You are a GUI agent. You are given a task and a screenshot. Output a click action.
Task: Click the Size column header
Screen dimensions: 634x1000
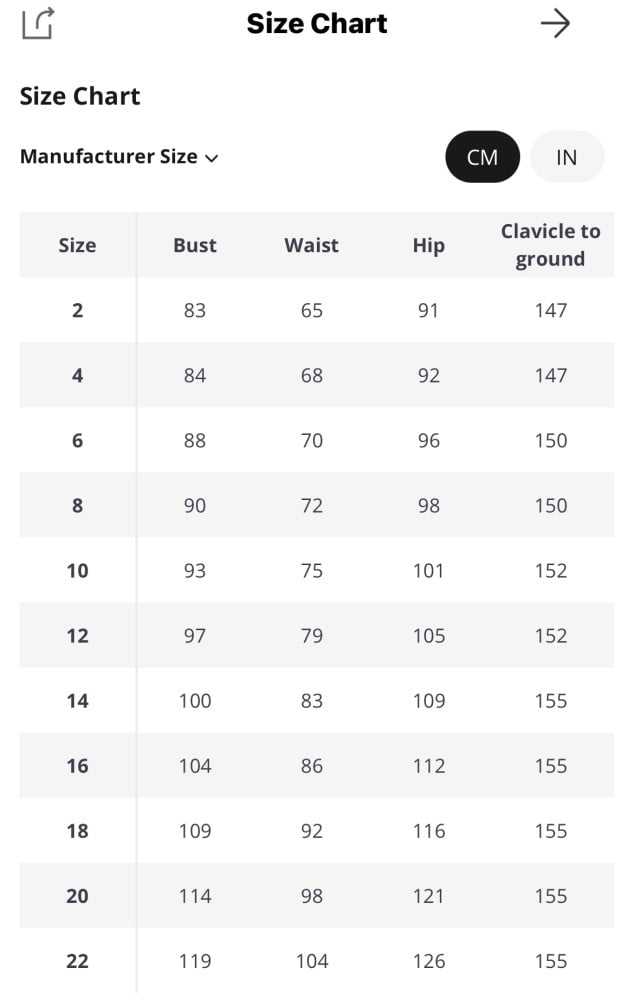[x=77, y=245]
